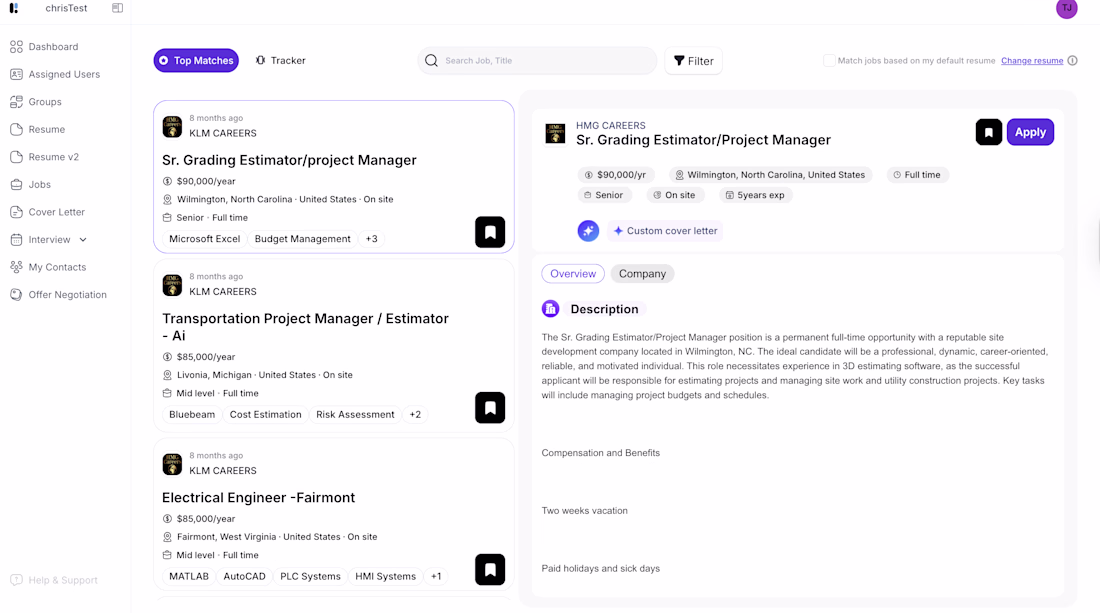Click the $90,000/yr salary chip
The image size is (1100, 613).
click(x=615, y=175)
